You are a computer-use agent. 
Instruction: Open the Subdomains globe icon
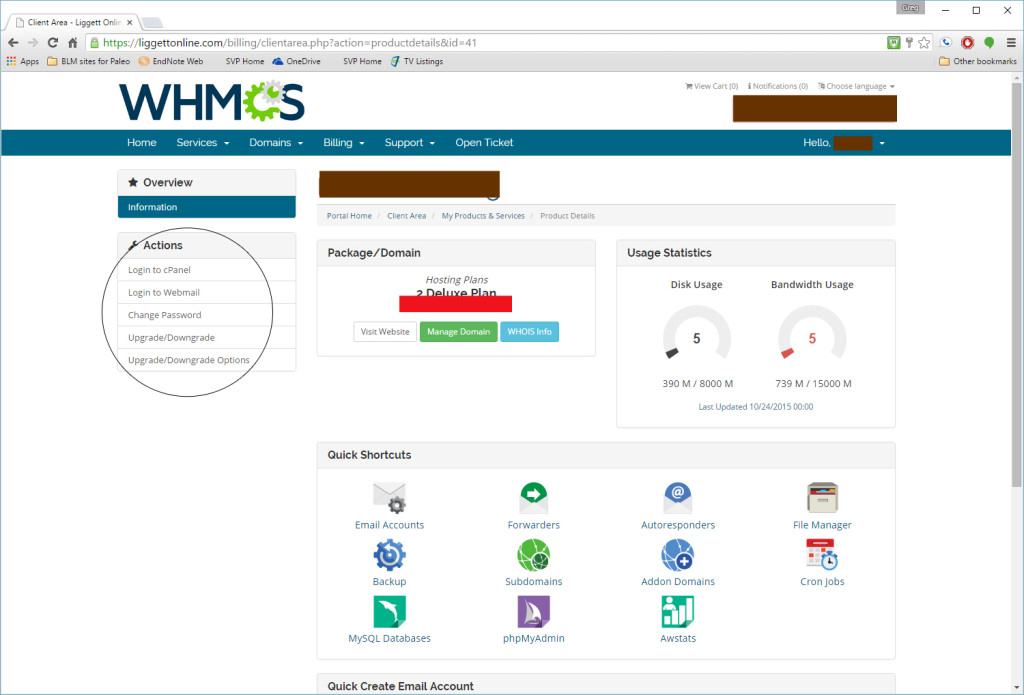(534, 555)
